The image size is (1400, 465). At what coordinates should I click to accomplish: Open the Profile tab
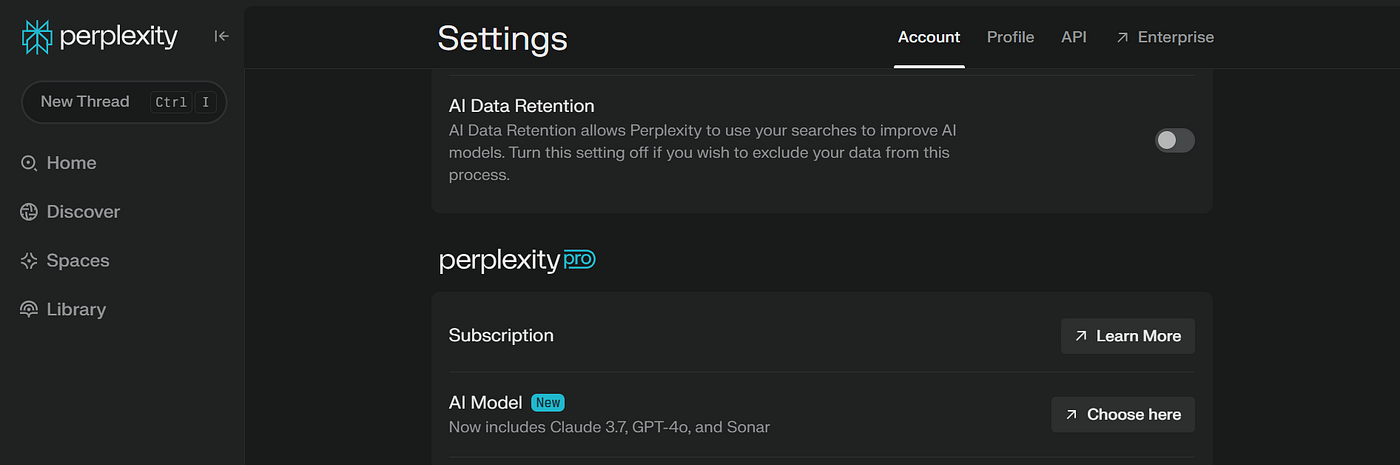coord(1010,37)
